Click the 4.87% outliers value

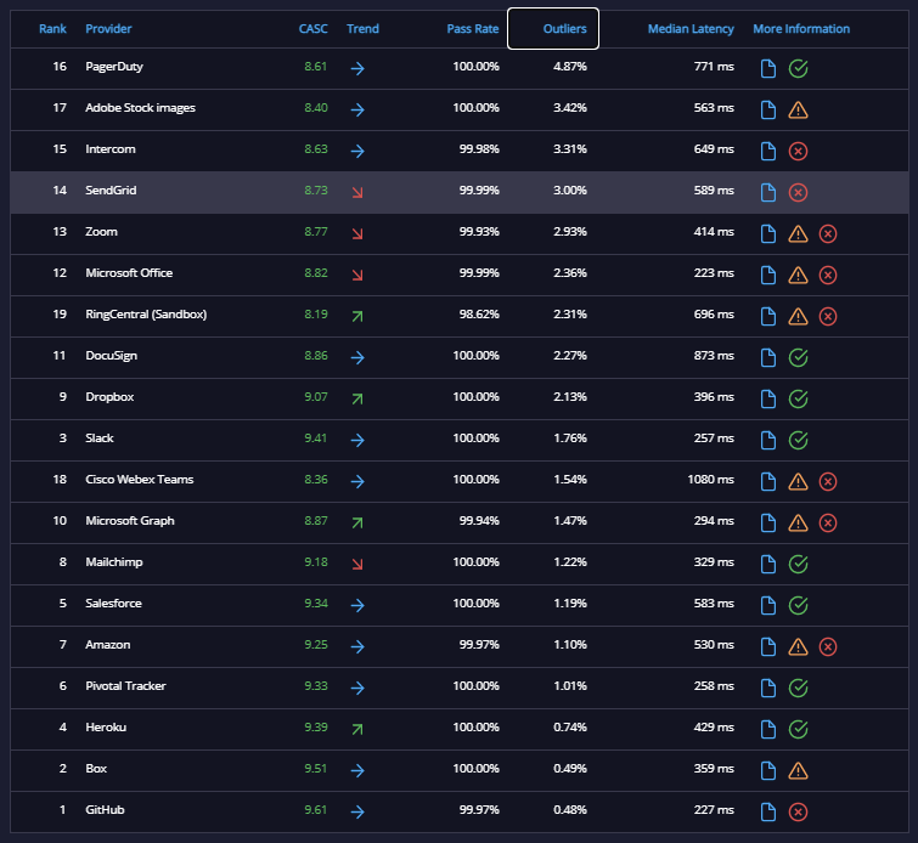tap(570, 67)
